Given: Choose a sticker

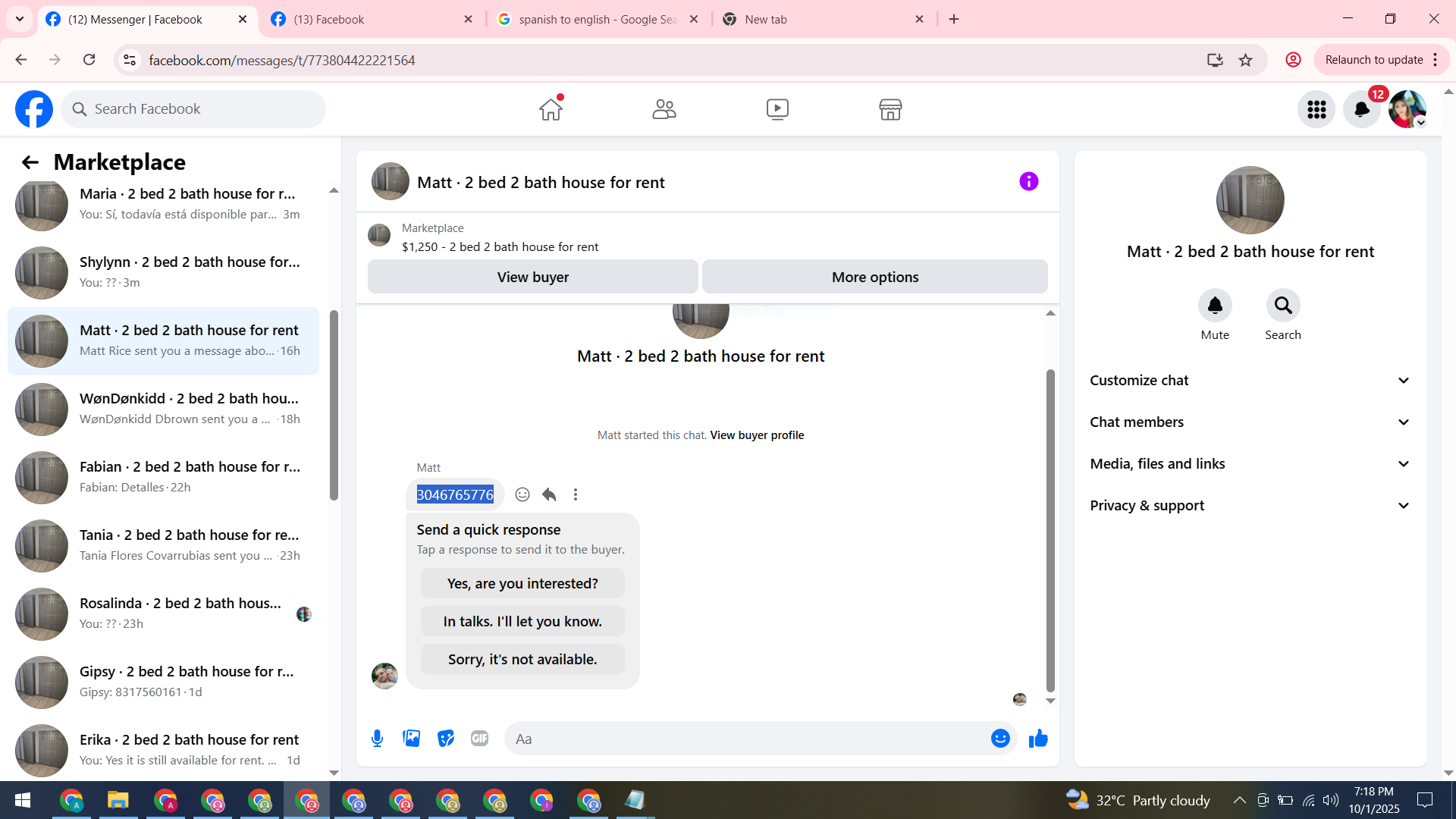Looking at the screenshot, I should 446,739.
